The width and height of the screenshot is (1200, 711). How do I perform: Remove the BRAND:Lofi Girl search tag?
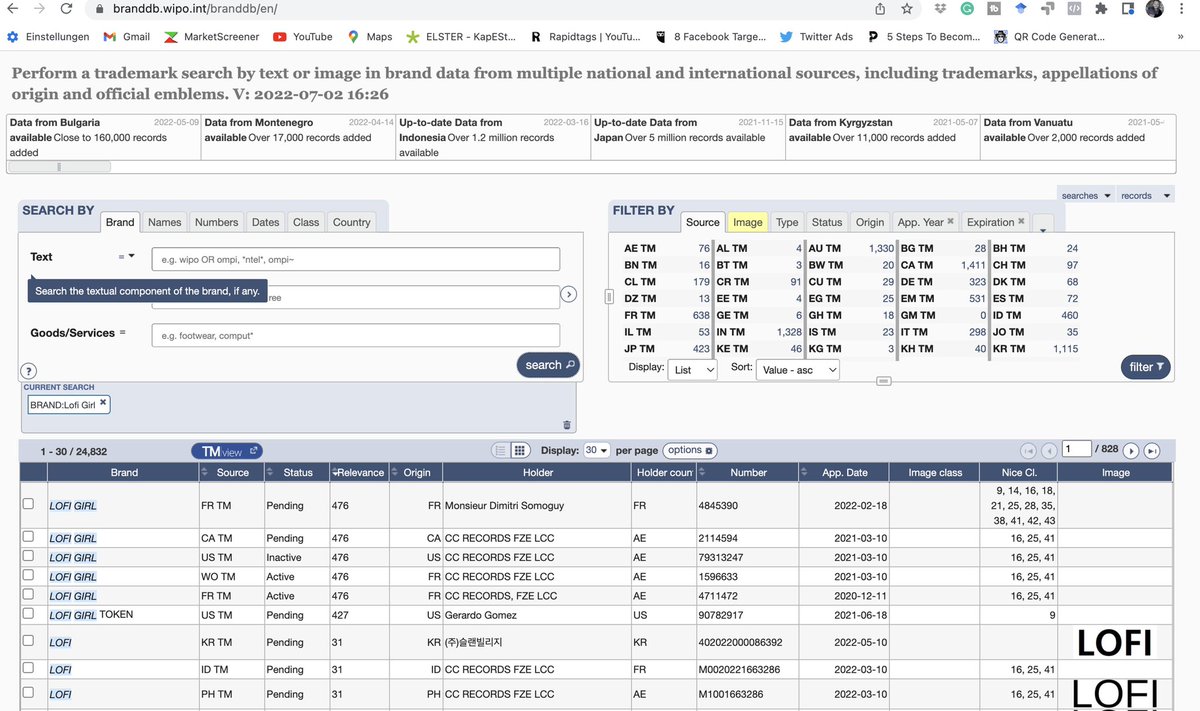(102, 402)
